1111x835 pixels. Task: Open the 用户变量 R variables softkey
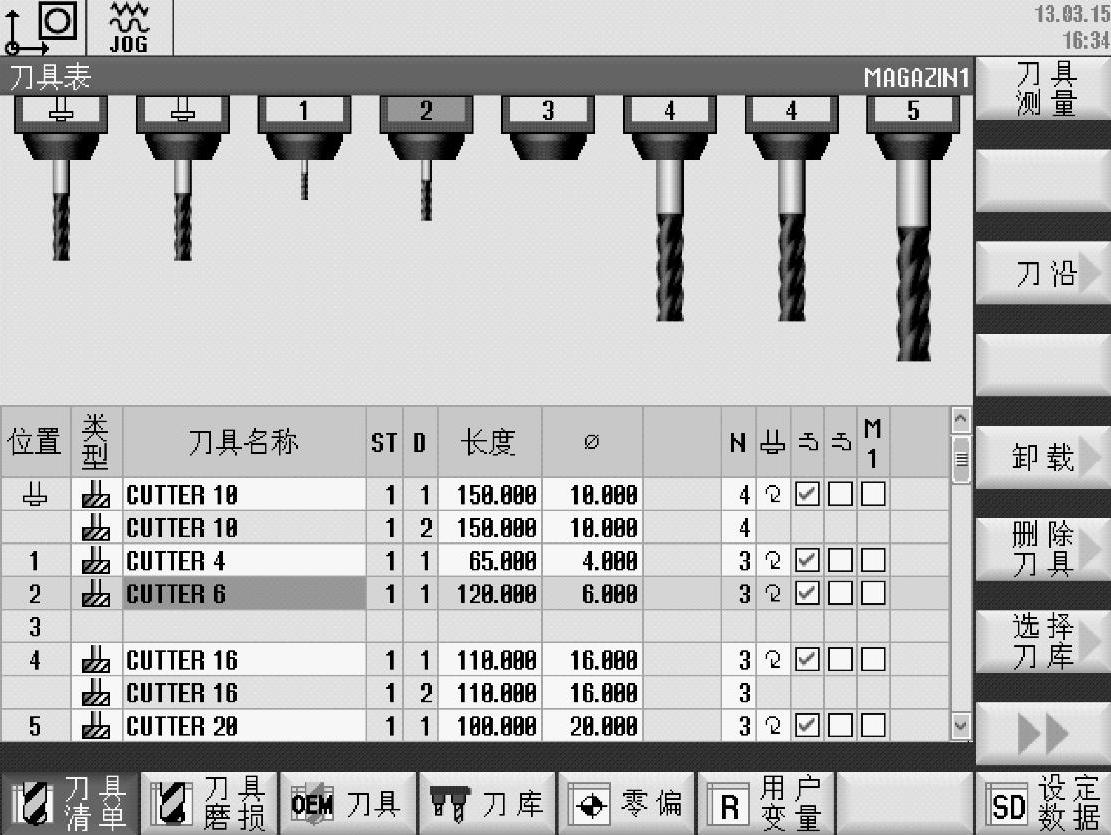tap(765, 804)
